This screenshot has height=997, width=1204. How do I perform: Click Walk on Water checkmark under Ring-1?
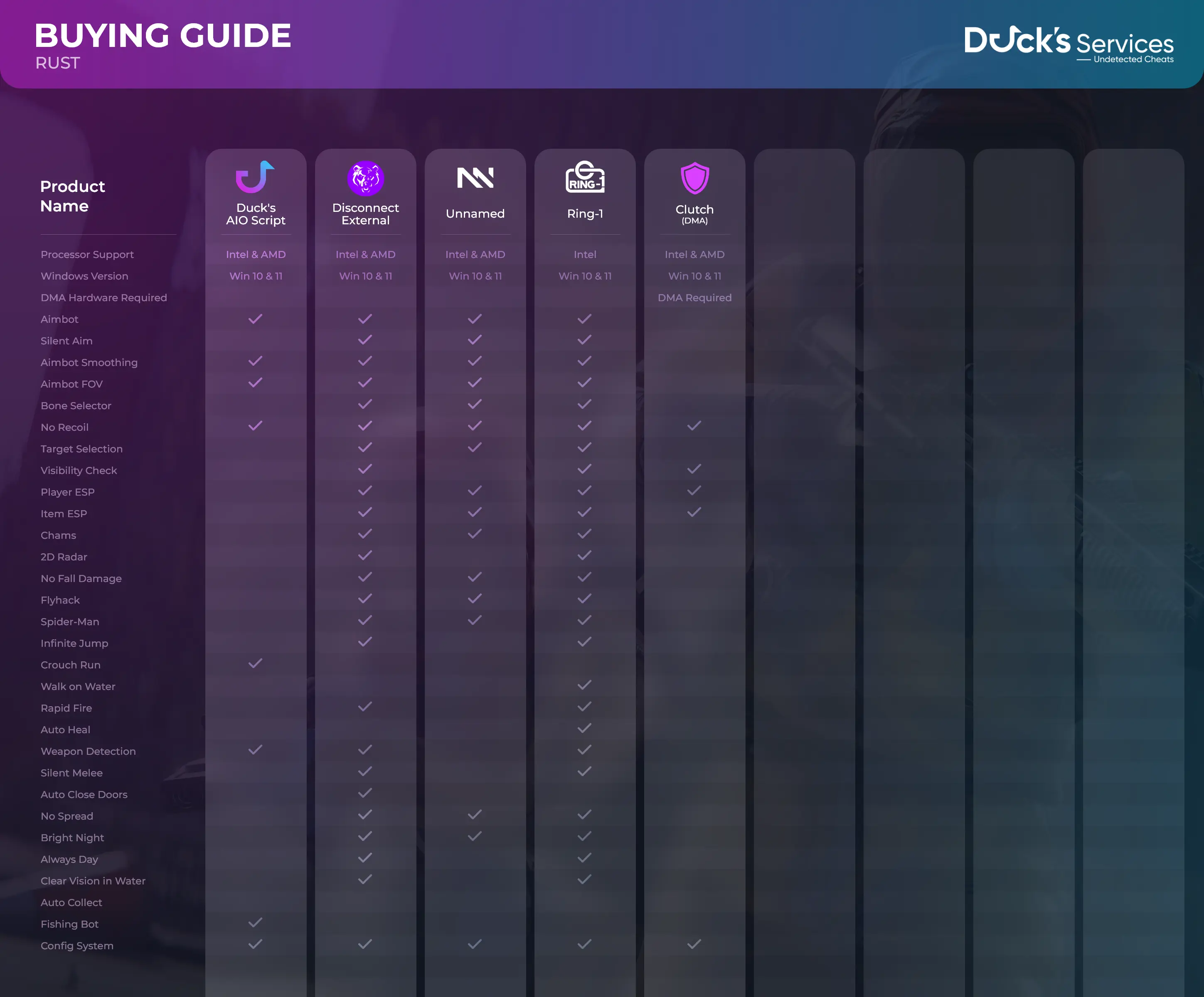585,685
